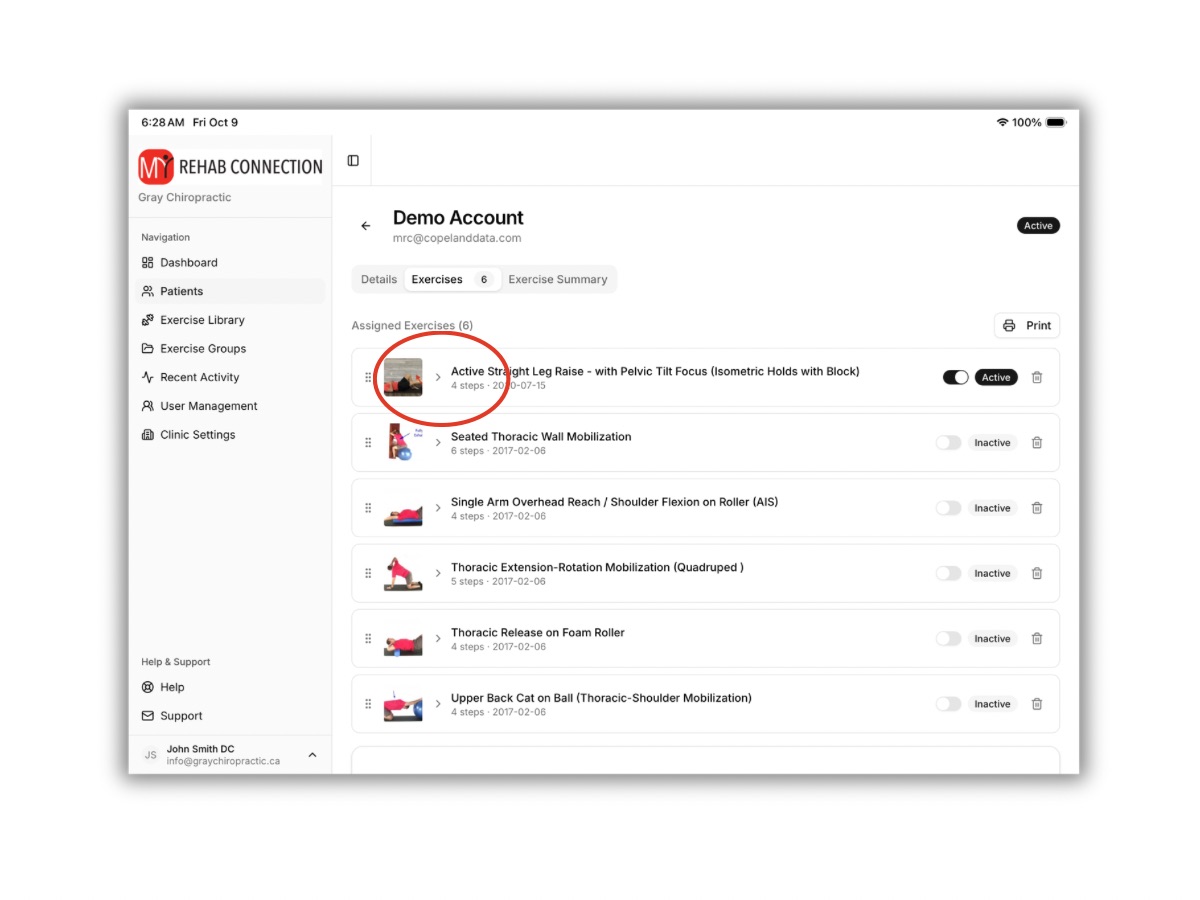The height and width of the screenshot is (900, 1200).
Task: Click the Wi-Fi status icon
Action: [x=1002, y=123]
